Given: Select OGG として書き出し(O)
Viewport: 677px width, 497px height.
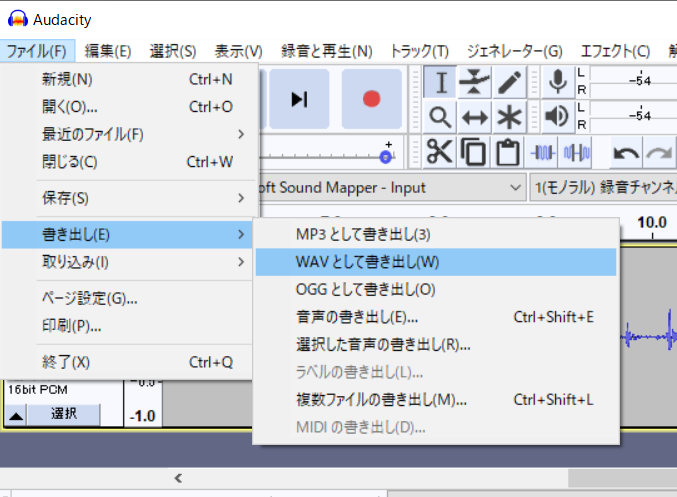Looking at the screenshot, I should pos(436,290).
